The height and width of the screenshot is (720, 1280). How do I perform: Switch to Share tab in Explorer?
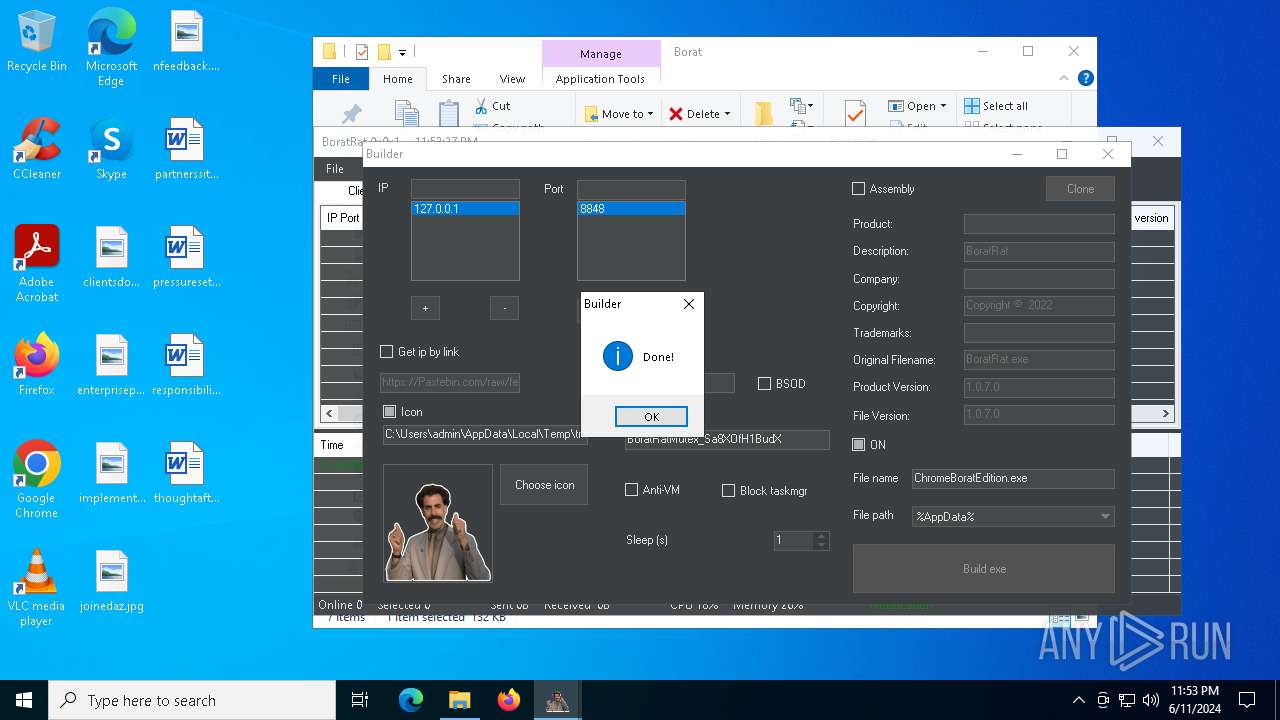[456, 79]
